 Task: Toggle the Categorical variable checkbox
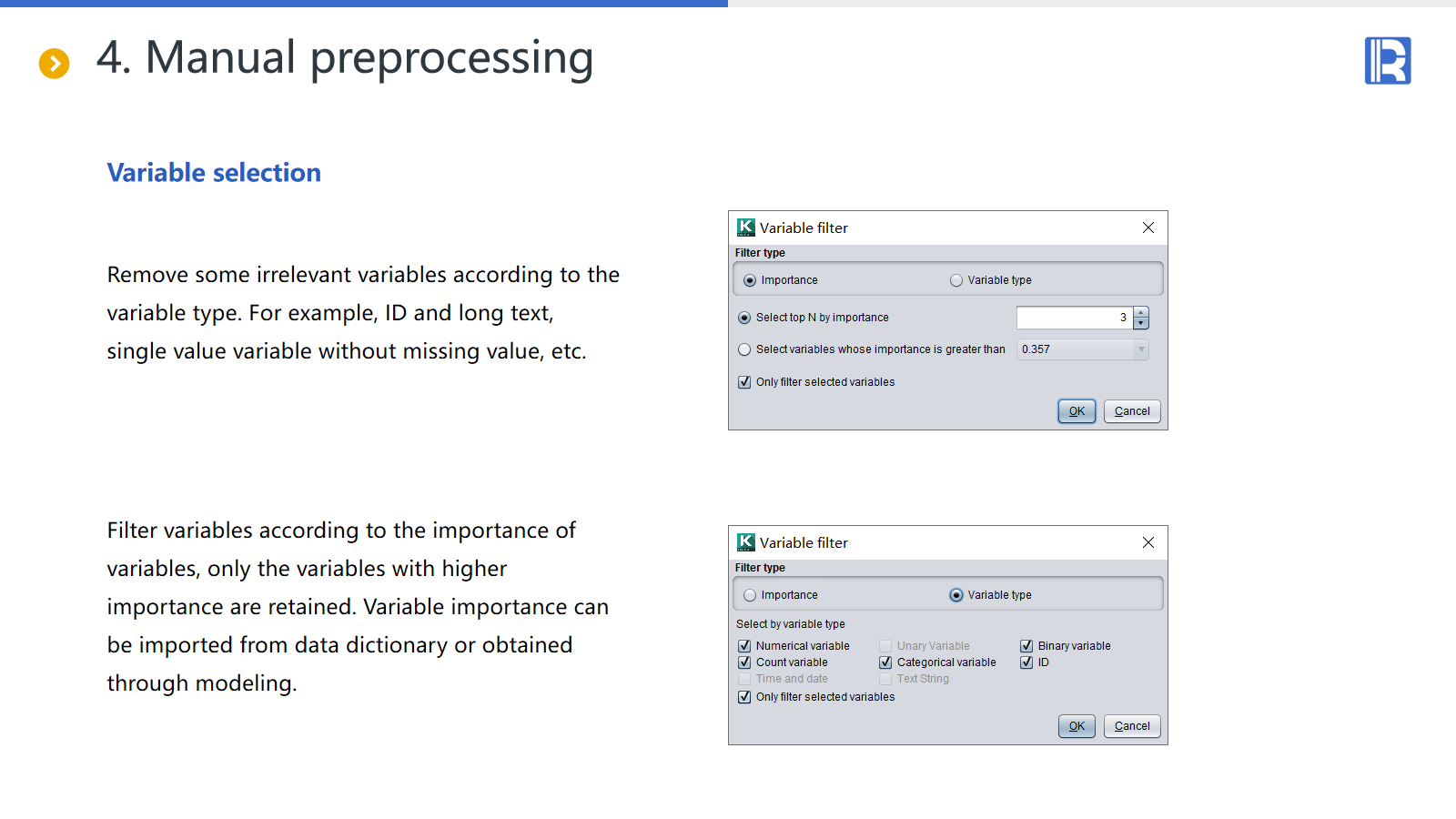point(885,662)
